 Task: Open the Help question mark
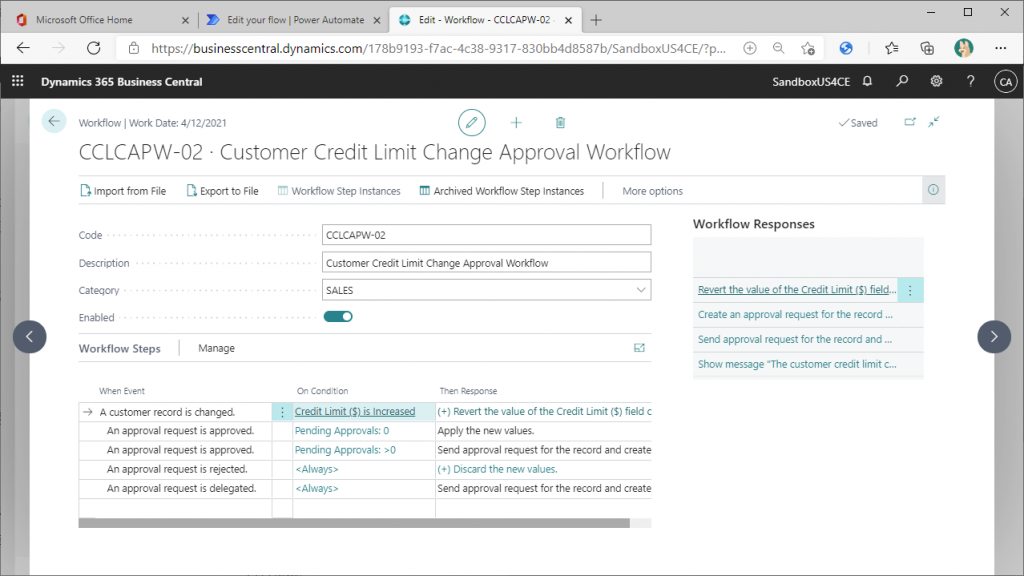click(970, 81)
